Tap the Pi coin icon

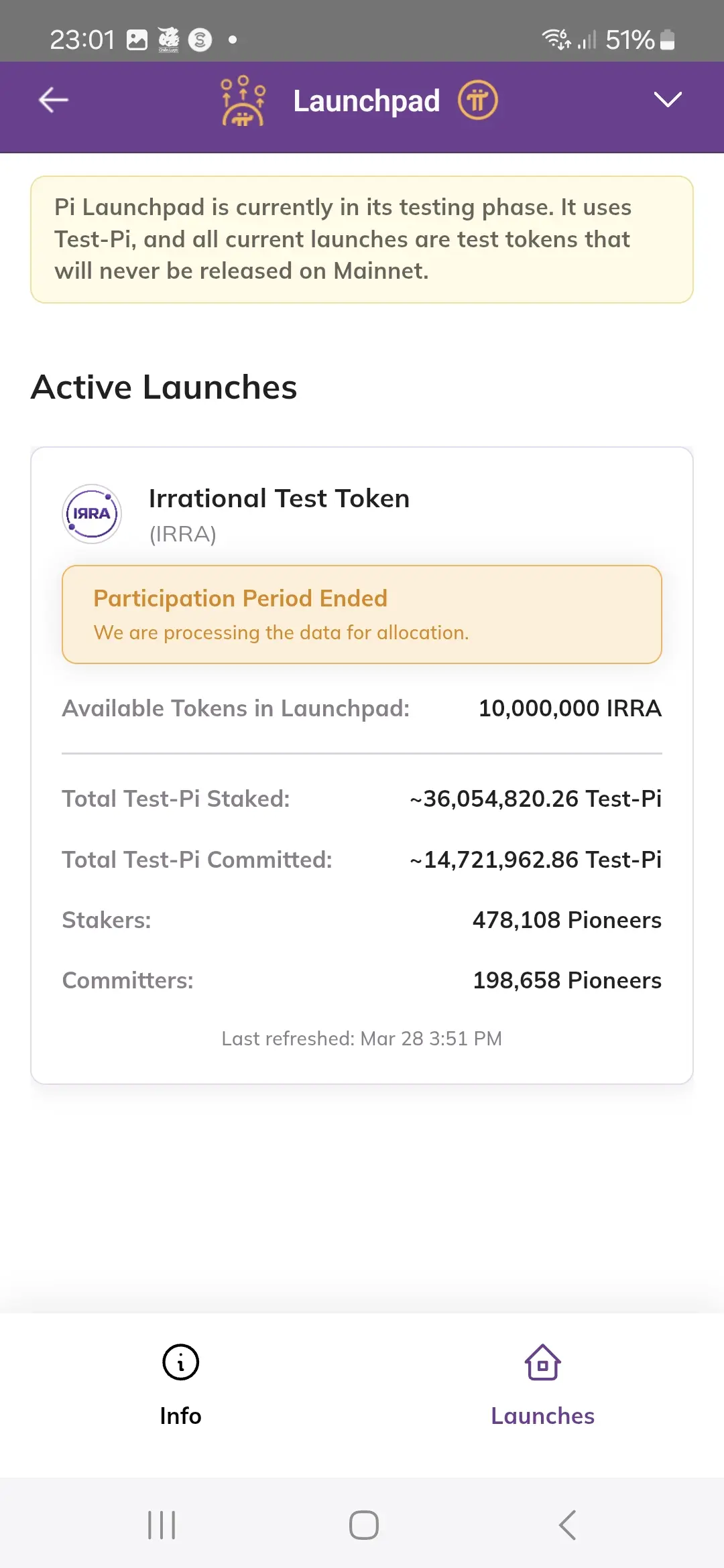coord(477,101)
